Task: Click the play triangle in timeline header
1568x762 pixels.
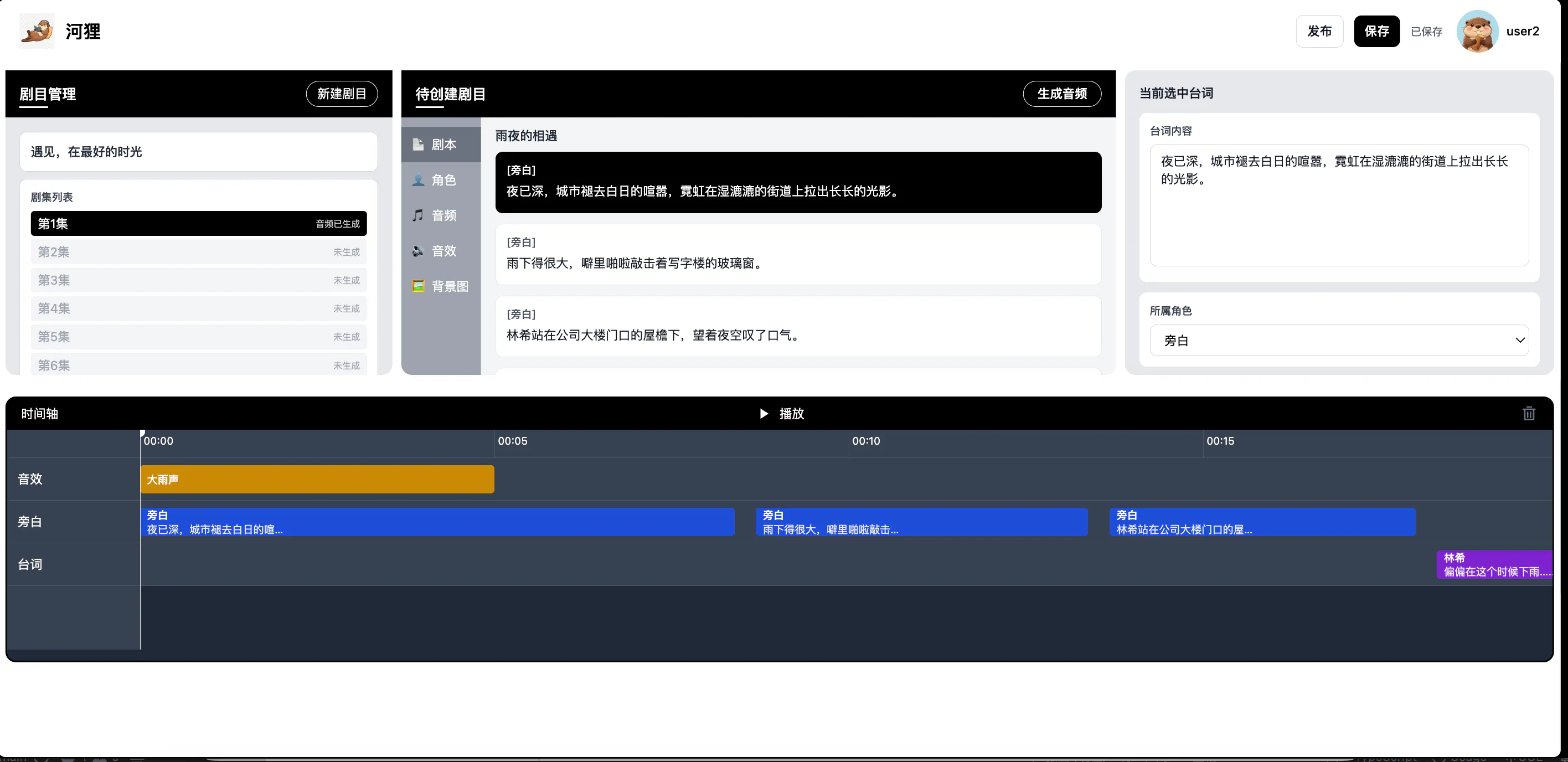Action: (764, 414)
